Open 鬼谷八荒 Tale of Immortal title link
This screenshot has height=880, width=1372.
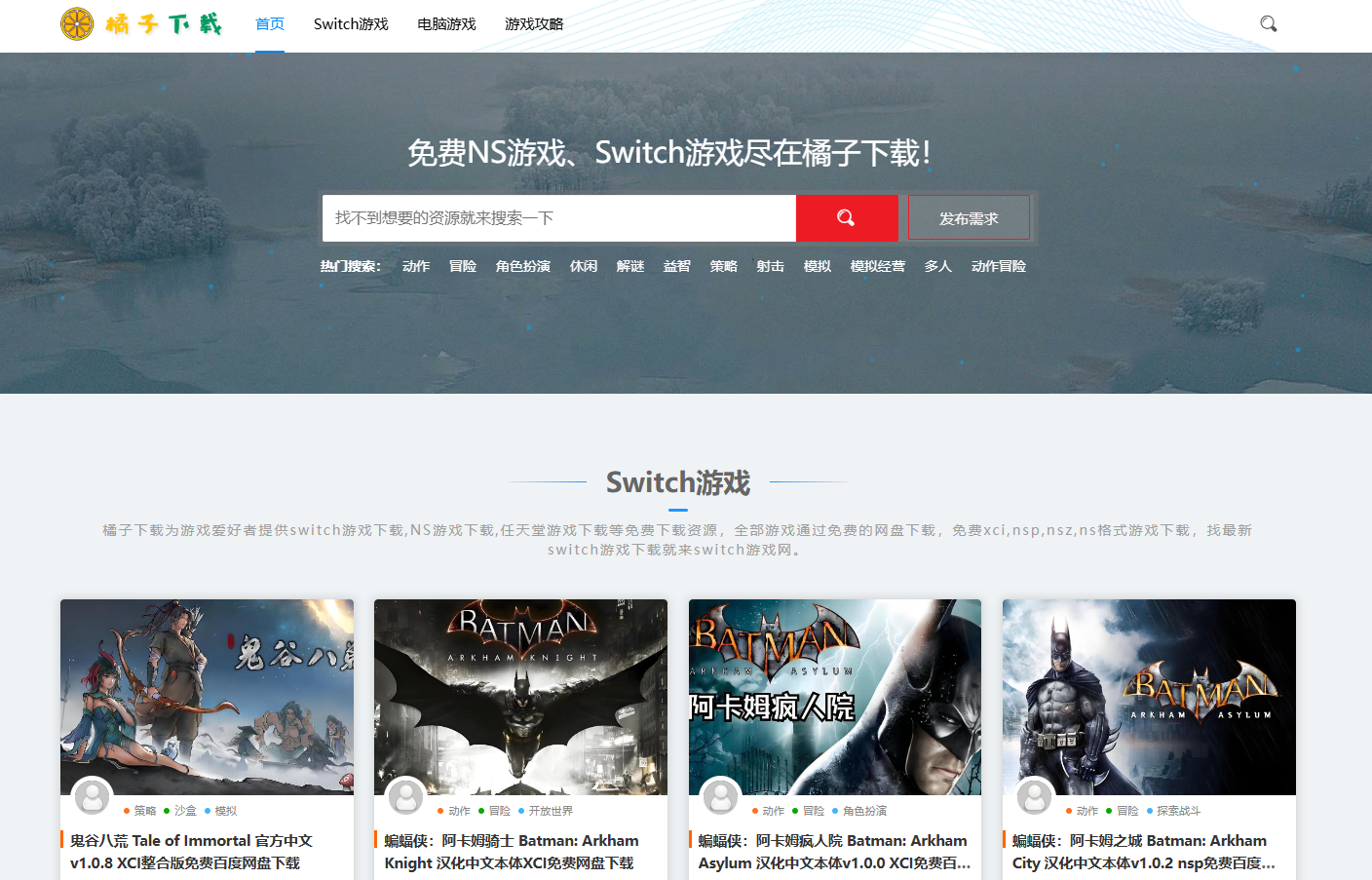tap(191, 852)
